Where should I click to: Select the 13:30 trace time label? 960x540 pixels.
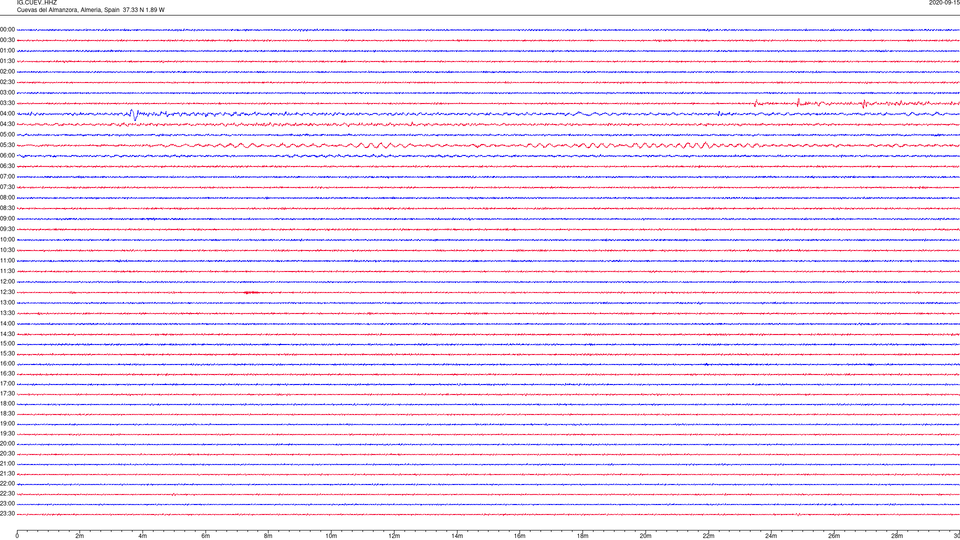(x=7, y=313)
